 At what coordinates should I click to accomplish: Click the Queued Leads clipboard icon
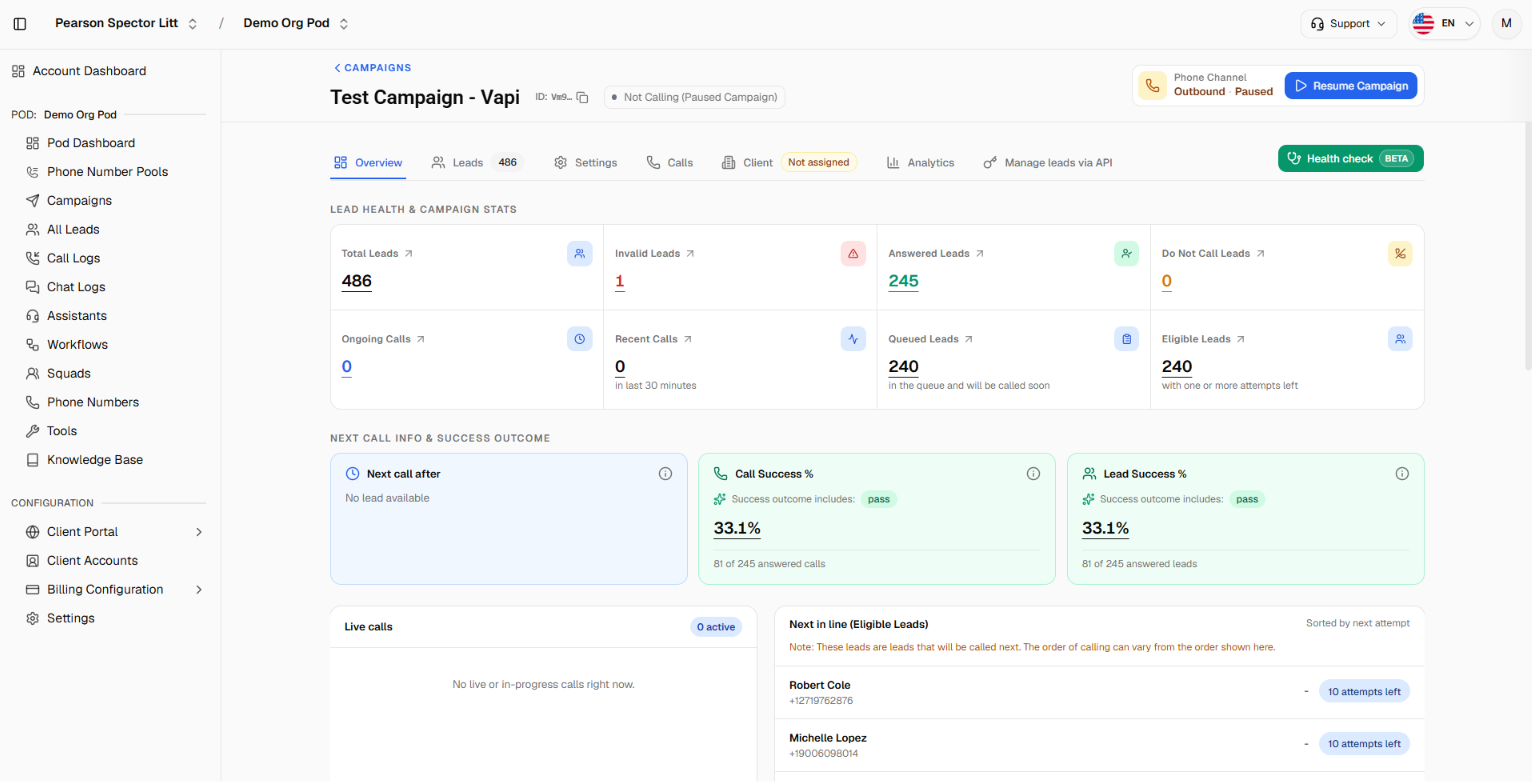[x=1127, y=339]
